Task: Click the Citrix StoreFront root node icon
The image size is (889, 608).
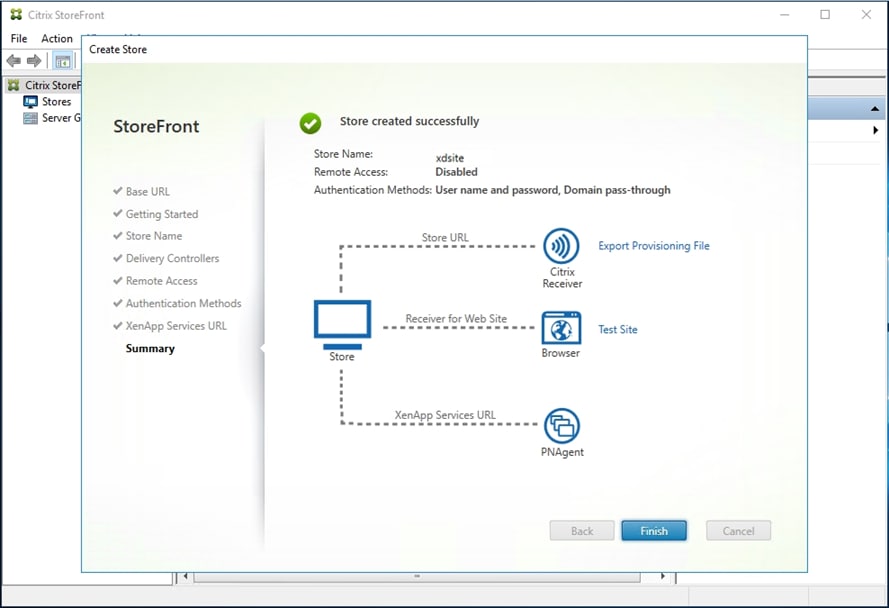Action: (14, 86)
